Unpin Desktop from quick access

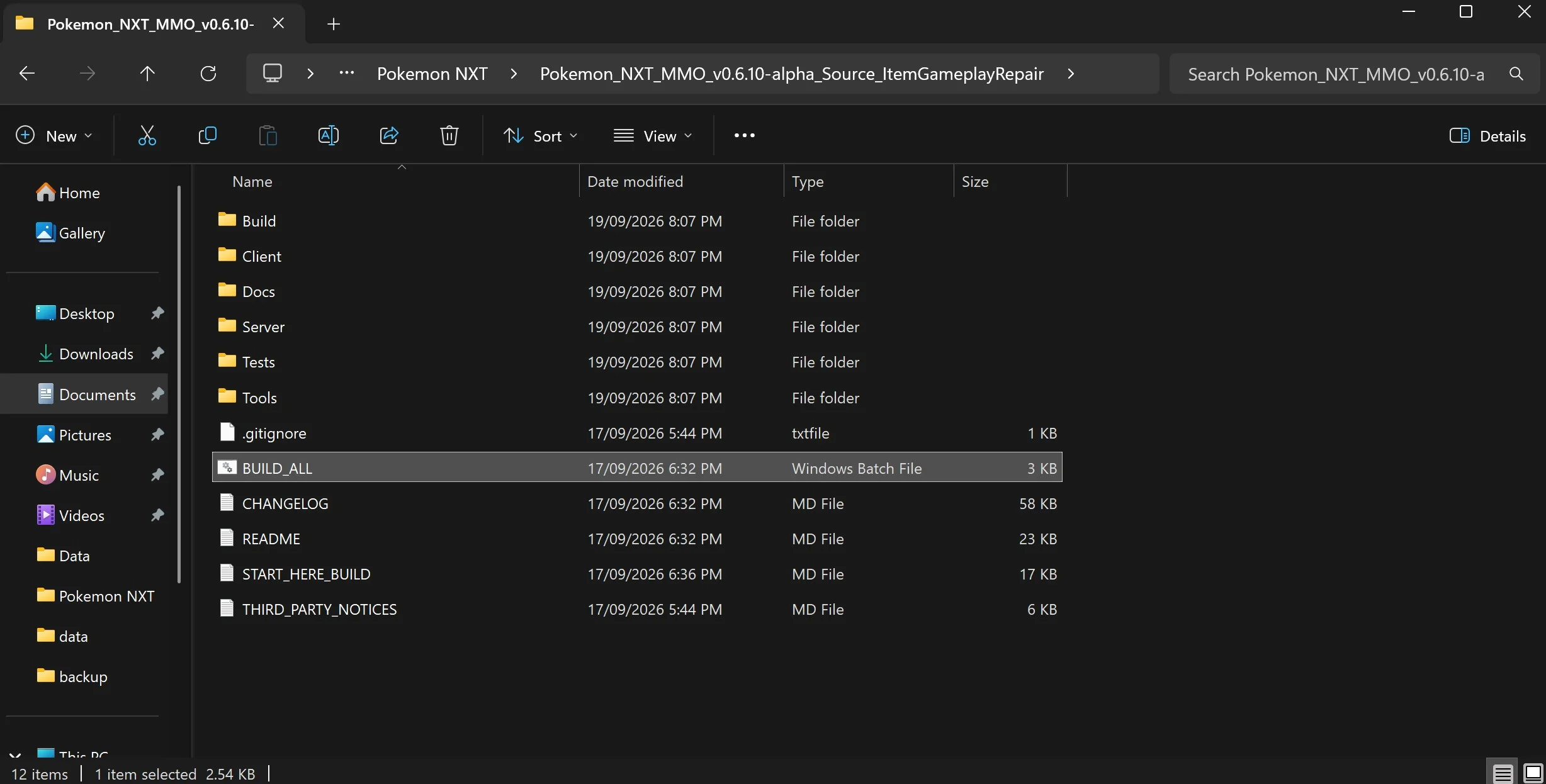(157, 313)
